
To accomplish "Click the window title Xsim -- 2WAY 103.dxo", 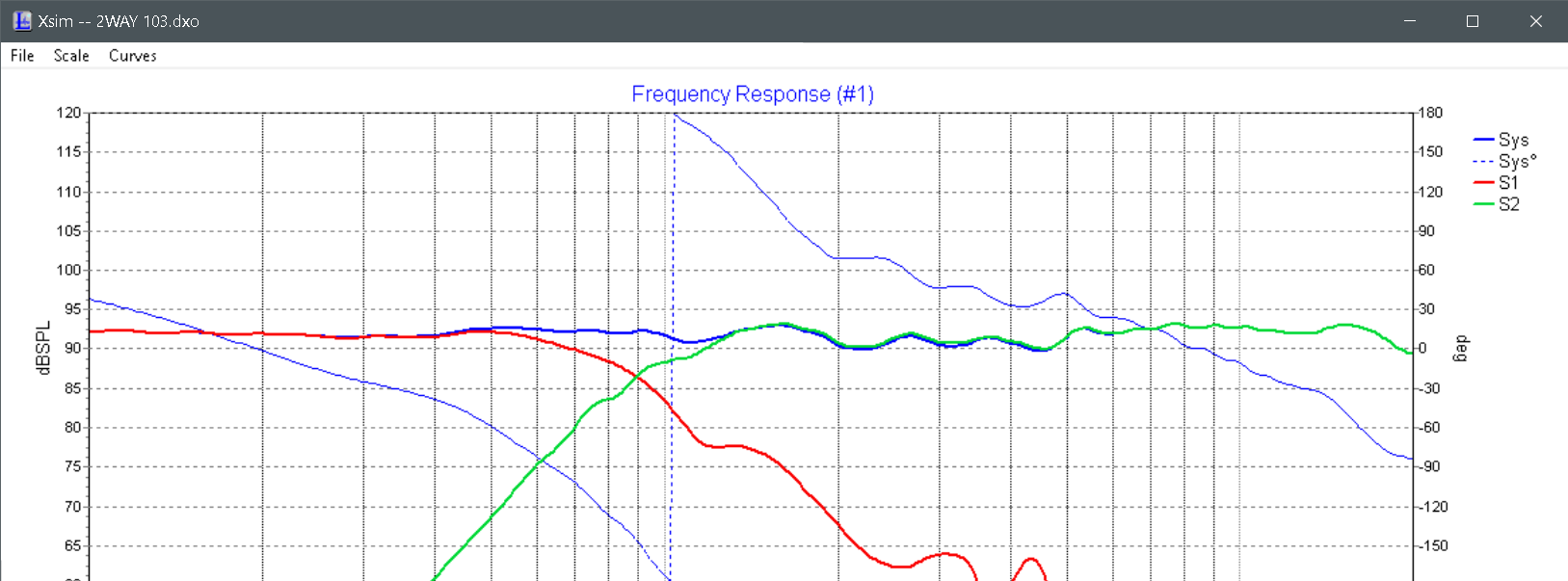I will [119, 21].
